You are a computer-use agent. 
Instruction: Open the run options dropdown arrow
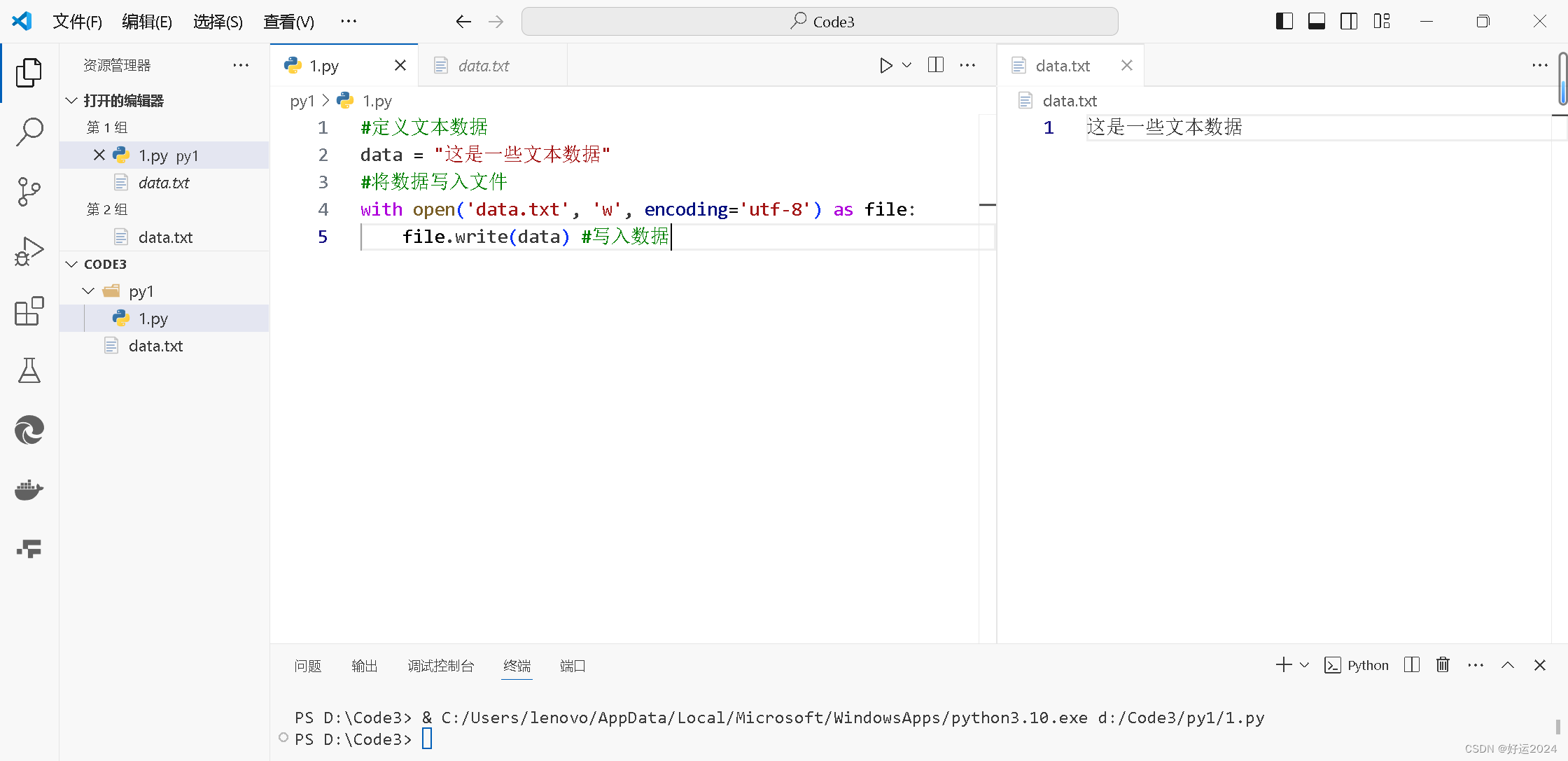(x=907, y=66)
